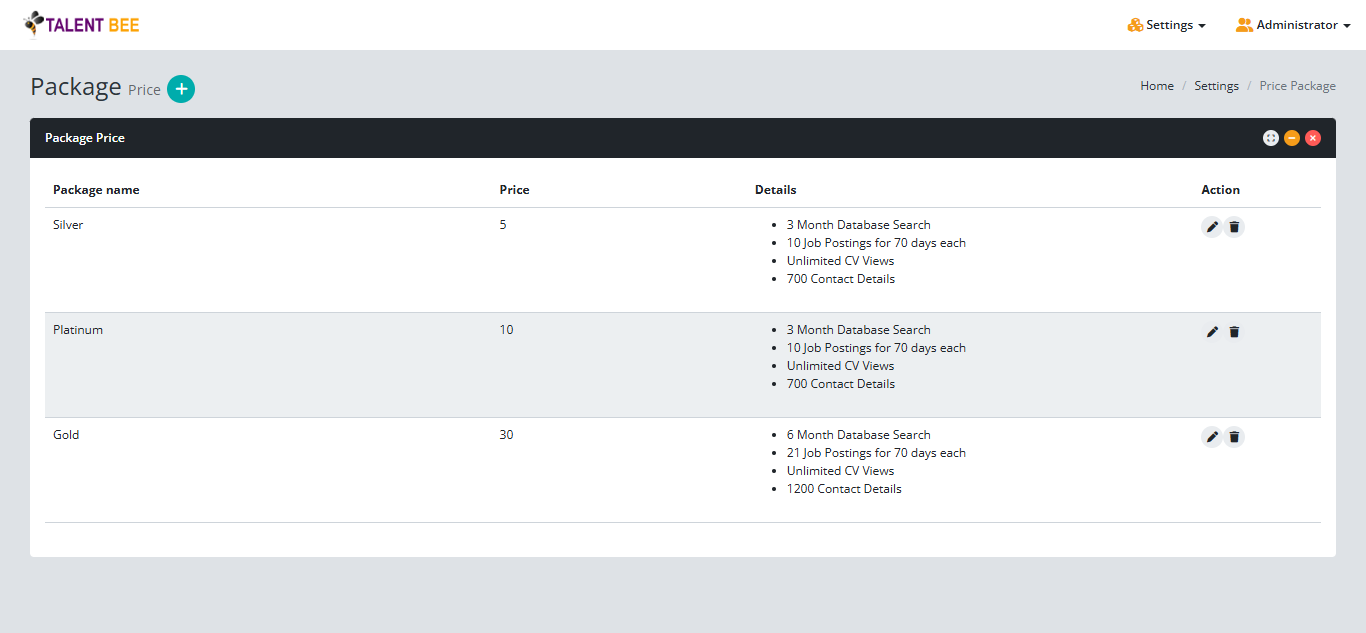Image resolution: width=1366 pixels, height=633 pixels.
Task: Click the Details column header
Action: (775, 190)
